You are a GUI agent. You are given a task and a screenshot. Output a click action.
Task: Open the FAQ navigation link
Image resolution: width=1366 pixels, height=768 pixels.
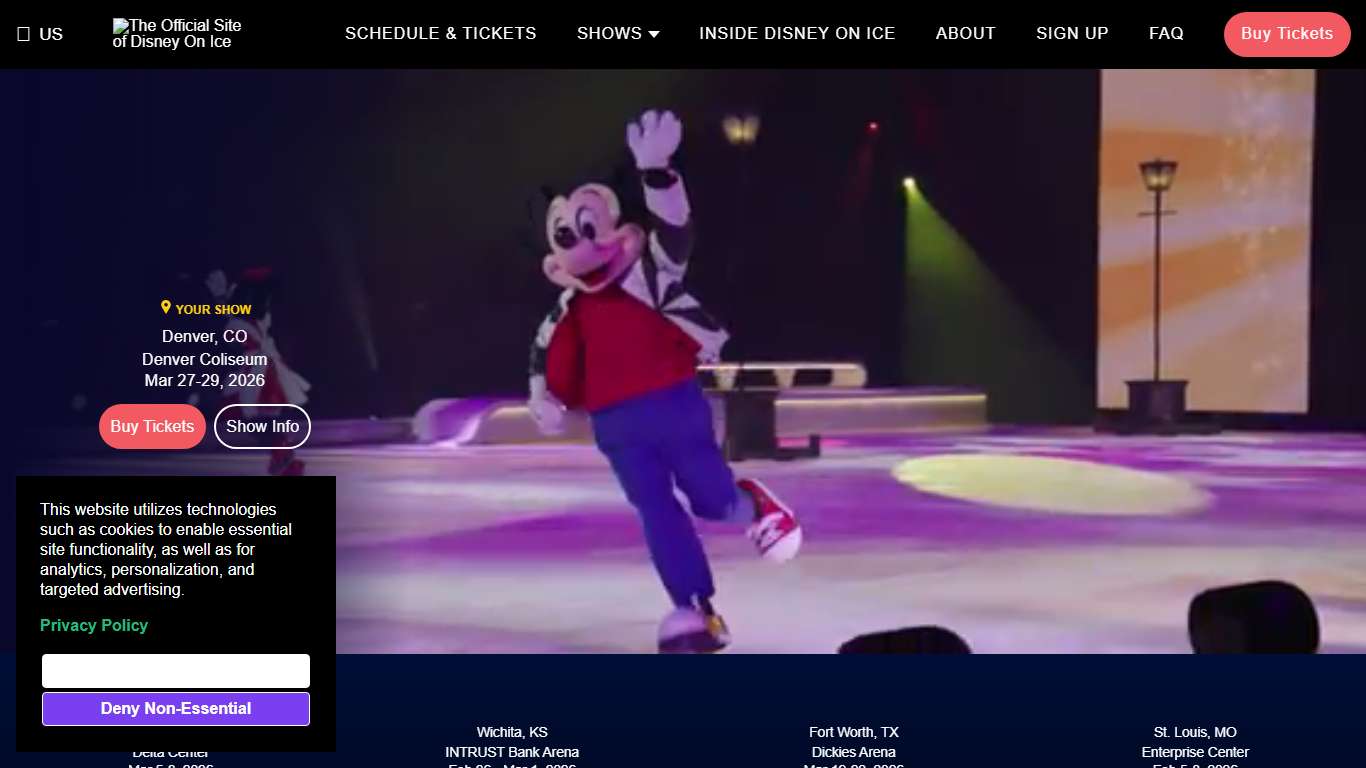coord(1166,33)
